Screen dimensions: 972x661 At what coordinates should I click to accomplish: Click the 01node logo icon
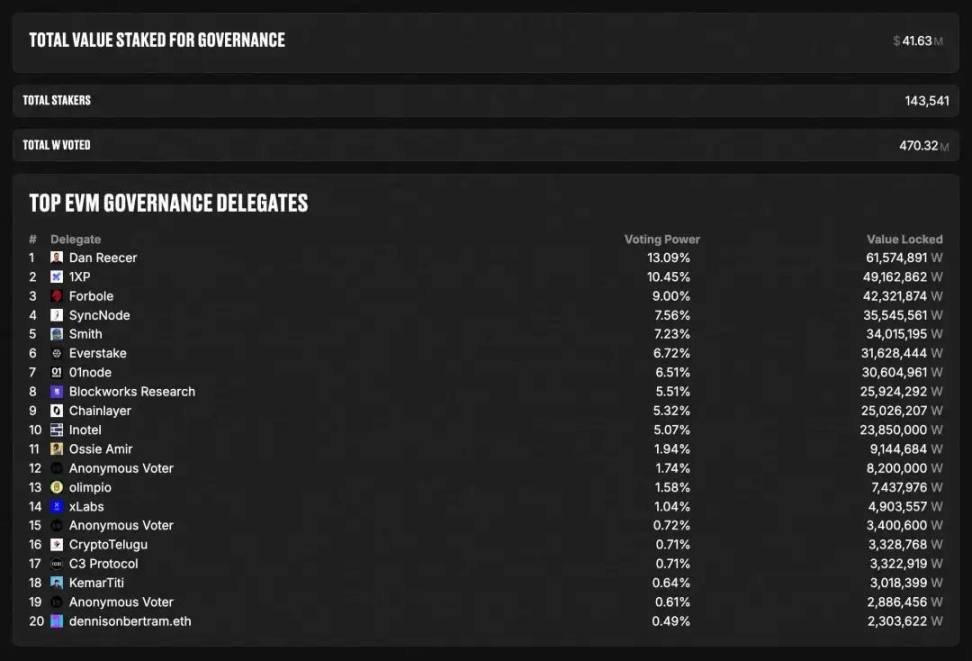click(57, 372)
